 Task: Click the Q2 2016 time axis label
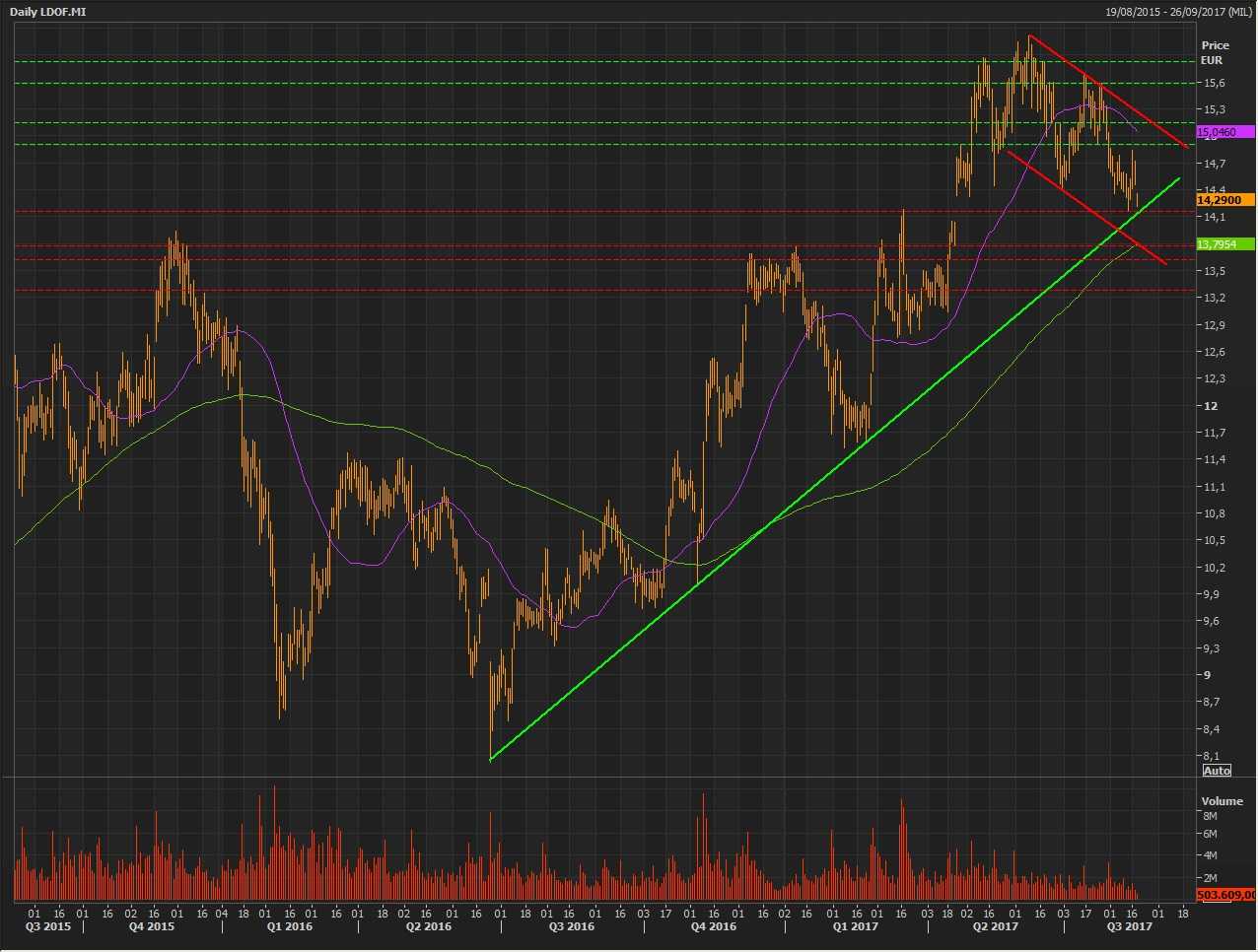point(429,926)
